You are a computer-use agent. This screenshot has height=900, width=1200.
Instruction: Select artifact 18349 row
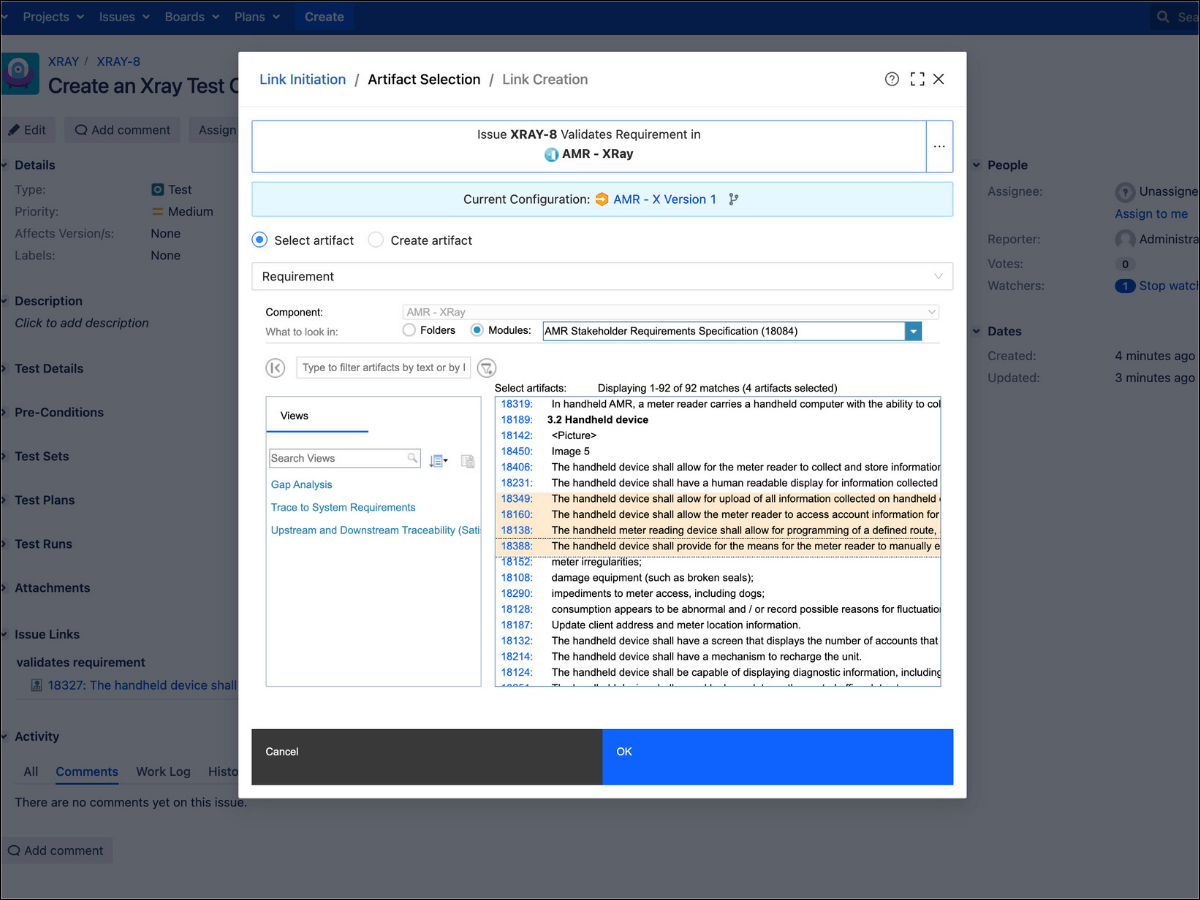[x=718, y=499]
